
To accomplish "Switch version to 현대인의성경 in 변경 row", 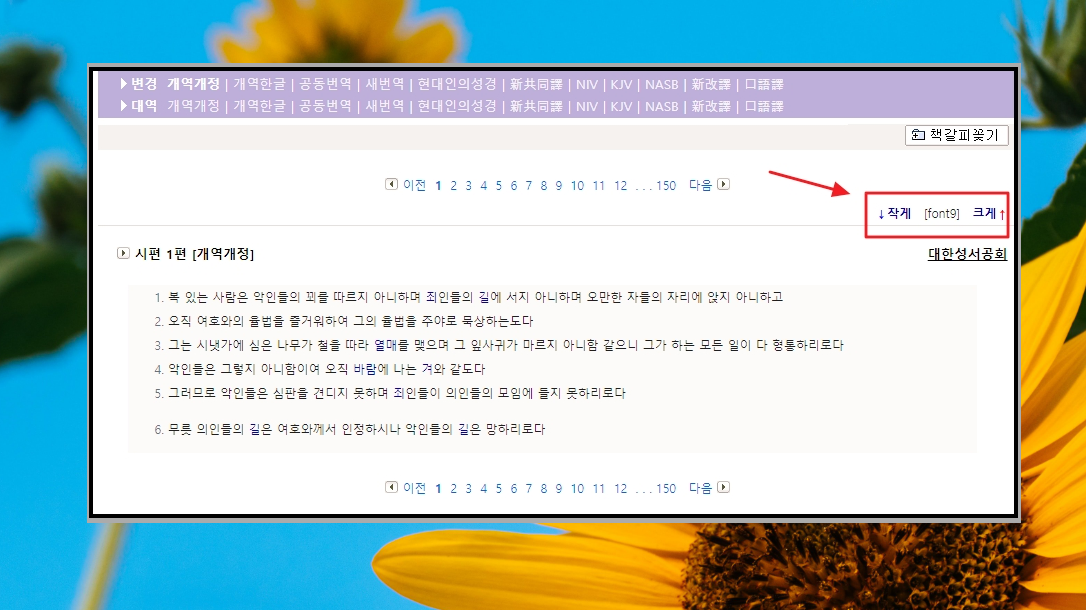I will pyautogui.click(x=457, y=84).
